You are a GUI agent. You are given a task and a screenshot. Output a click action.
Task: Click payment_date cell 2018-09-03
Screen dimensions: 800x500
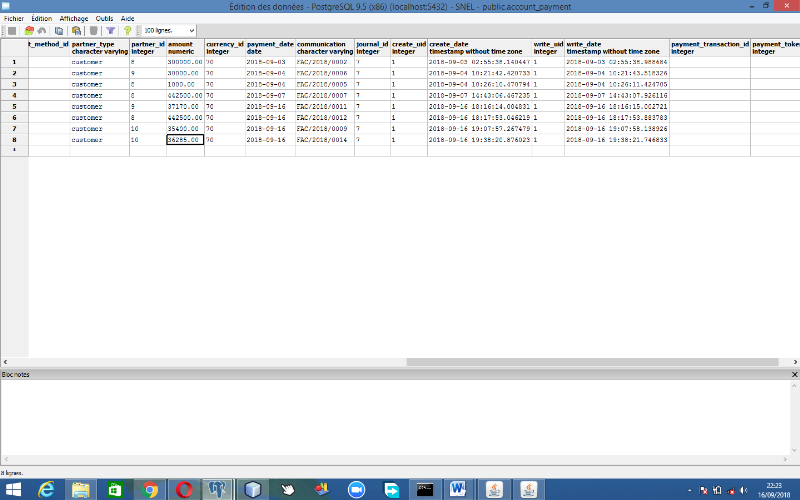pos(270,62)
